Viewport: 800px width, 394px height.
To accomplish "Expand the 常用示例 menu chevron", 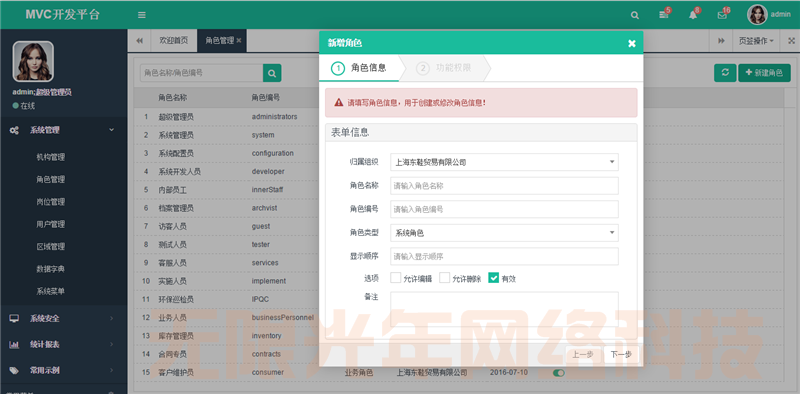I will [112, 371].
